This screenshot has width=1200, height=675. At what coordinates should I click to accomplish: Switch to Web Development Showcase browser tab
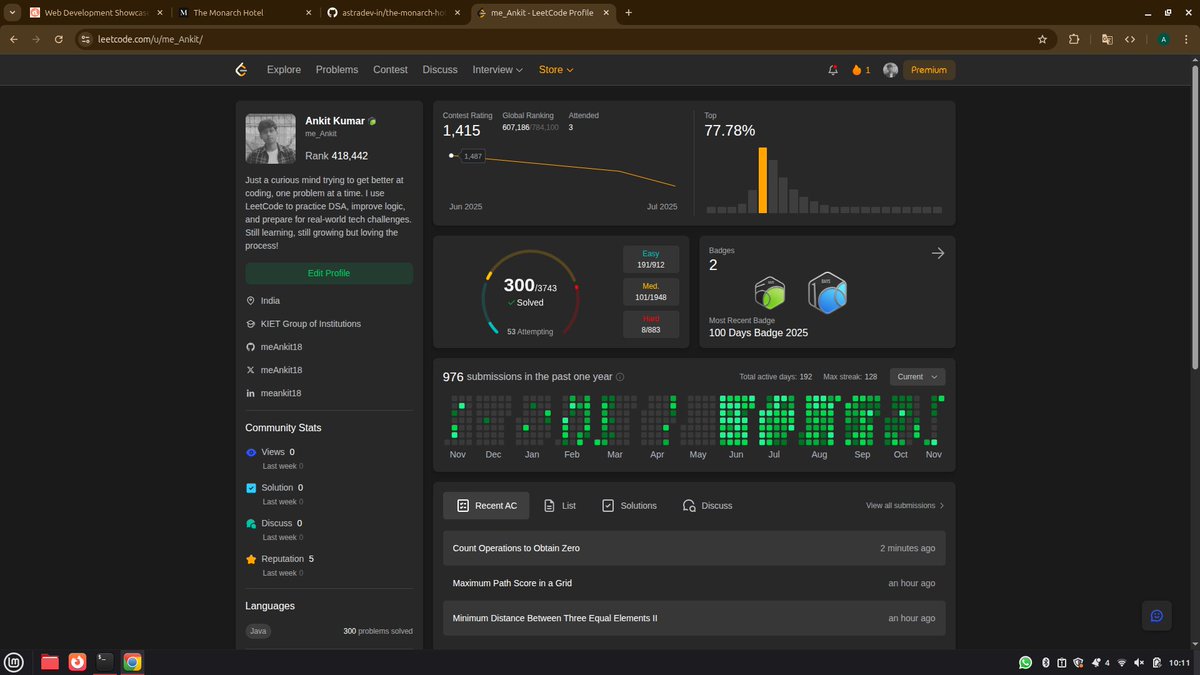click(x=96, y=13)
